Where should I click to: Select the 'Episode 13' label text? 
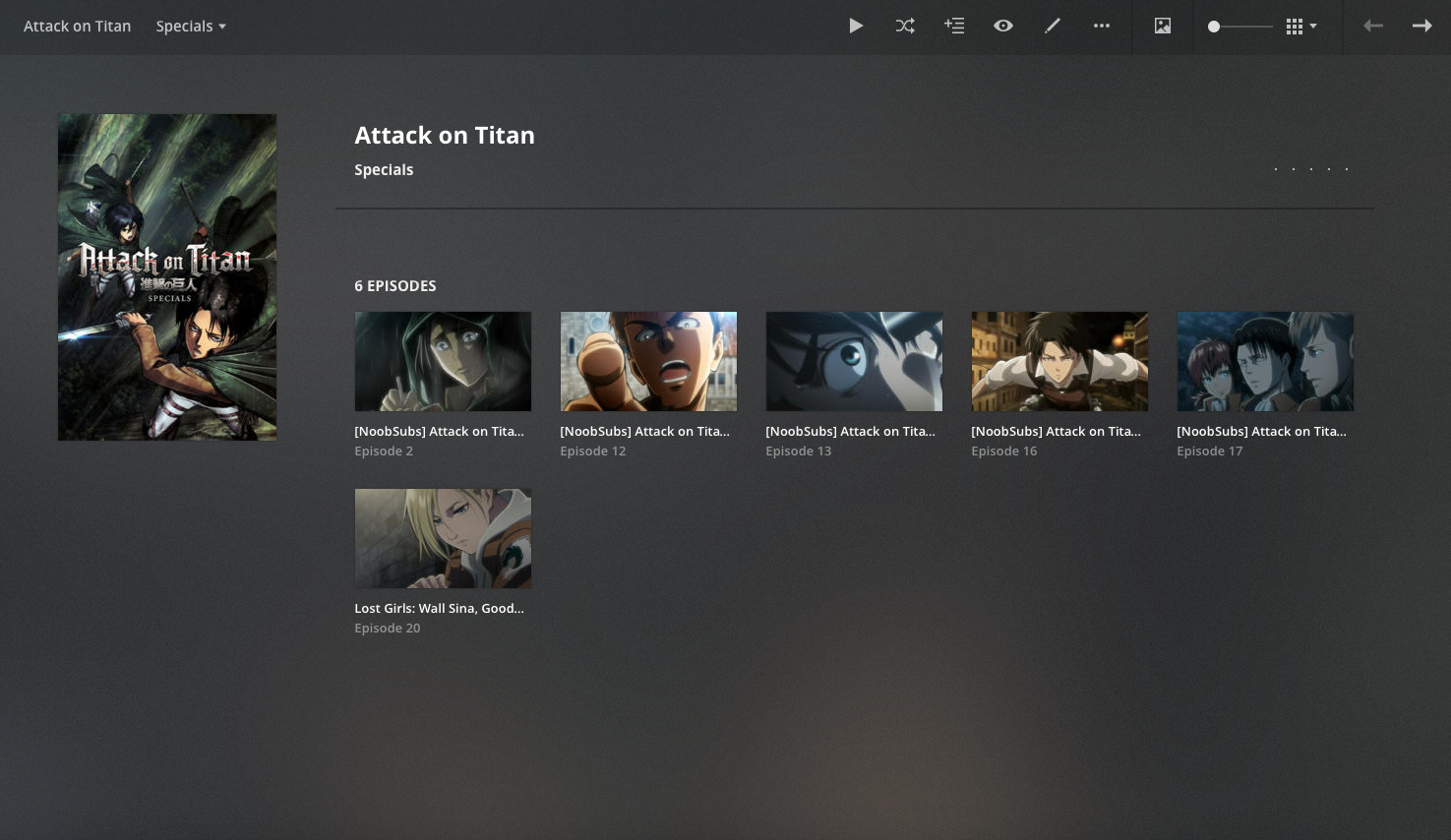click(x=799, y=450)
